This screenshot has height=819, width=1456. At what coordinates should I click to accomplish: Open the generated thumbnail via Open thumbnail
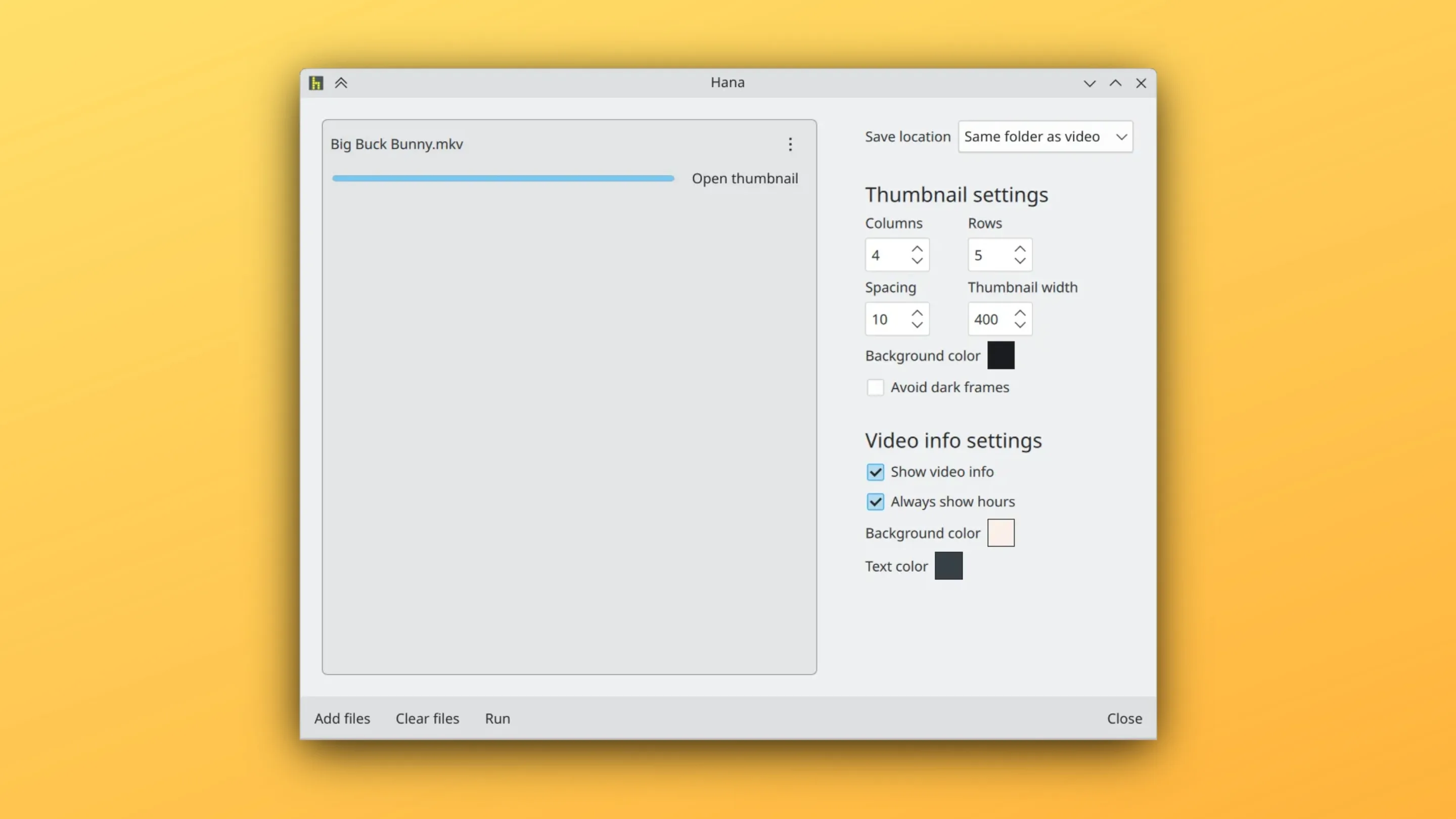(x=745, y=178)
